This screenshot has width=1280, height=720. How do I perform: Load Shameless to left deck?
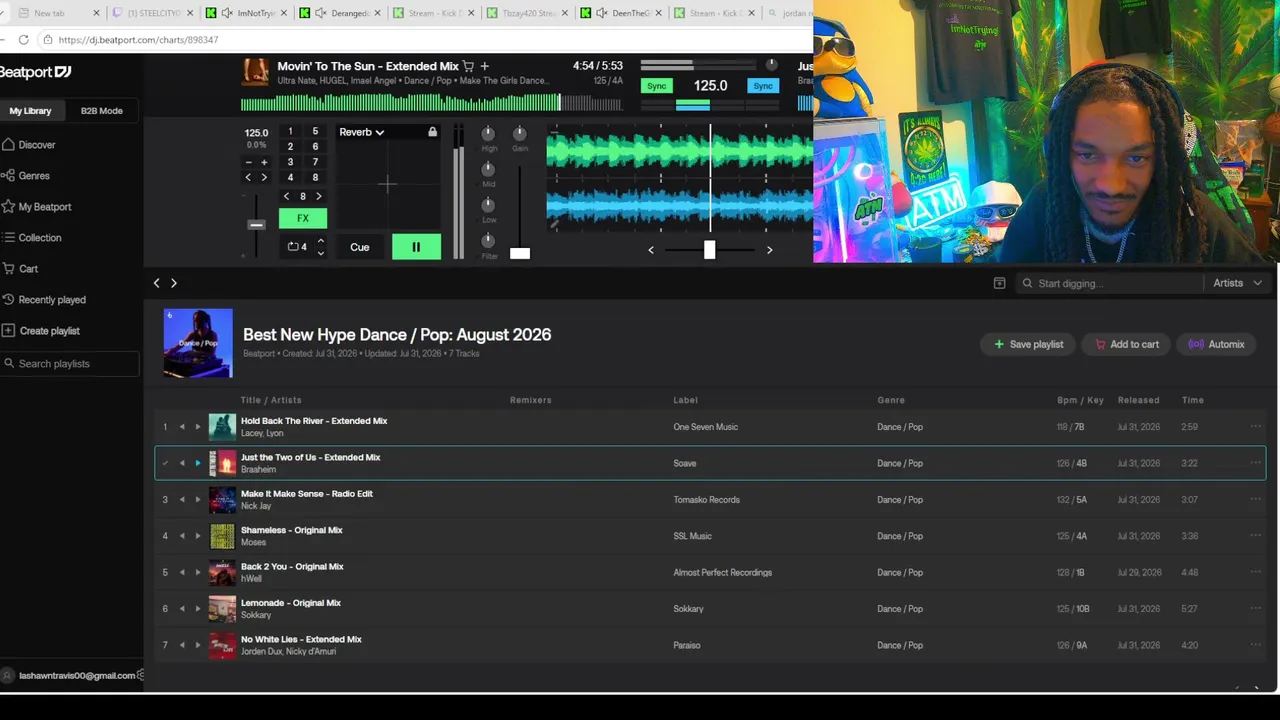point(182,536)
